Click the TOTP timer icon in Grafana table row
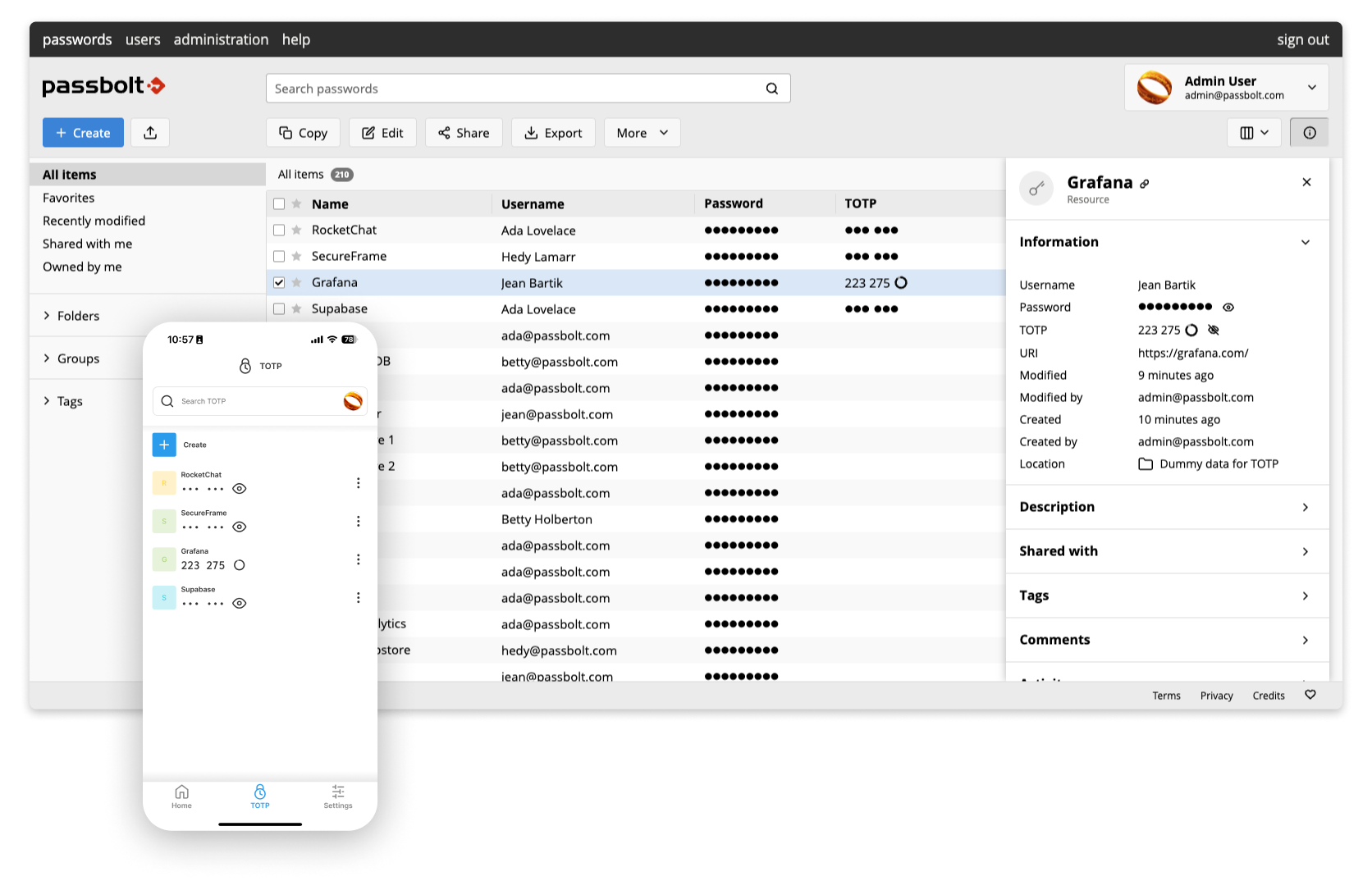Image resolution: width=1372 pixels, height=890 pixels. [901, 283]
